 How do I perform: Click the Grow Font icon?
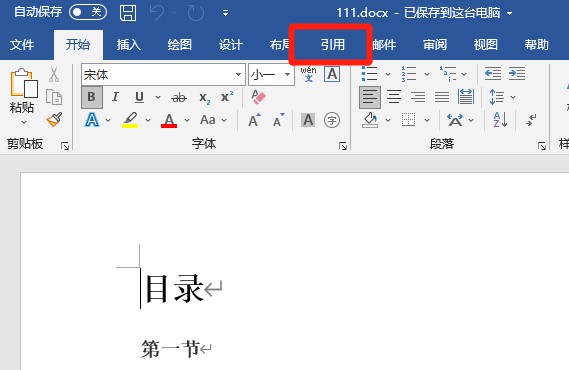pos(254,120)
